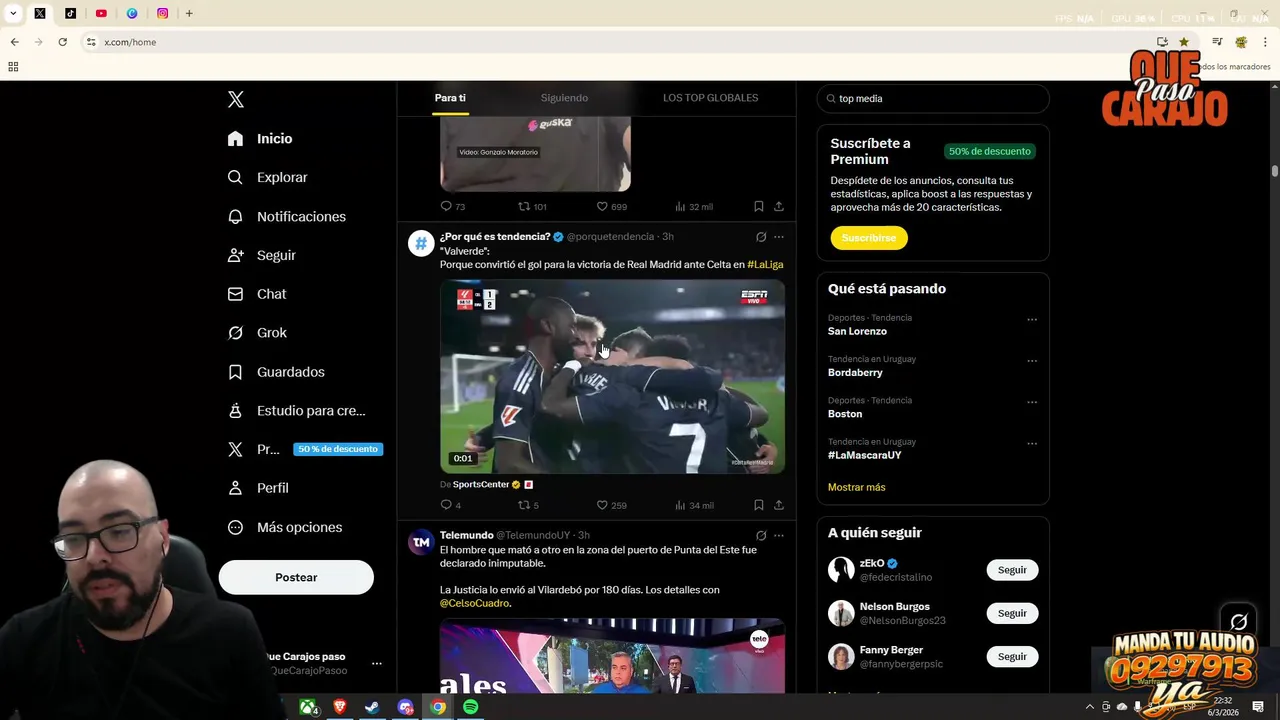Screen dimensions: 1280x720
Task: Open Notificaciones in the sidebar
Action: coord(286,216)
